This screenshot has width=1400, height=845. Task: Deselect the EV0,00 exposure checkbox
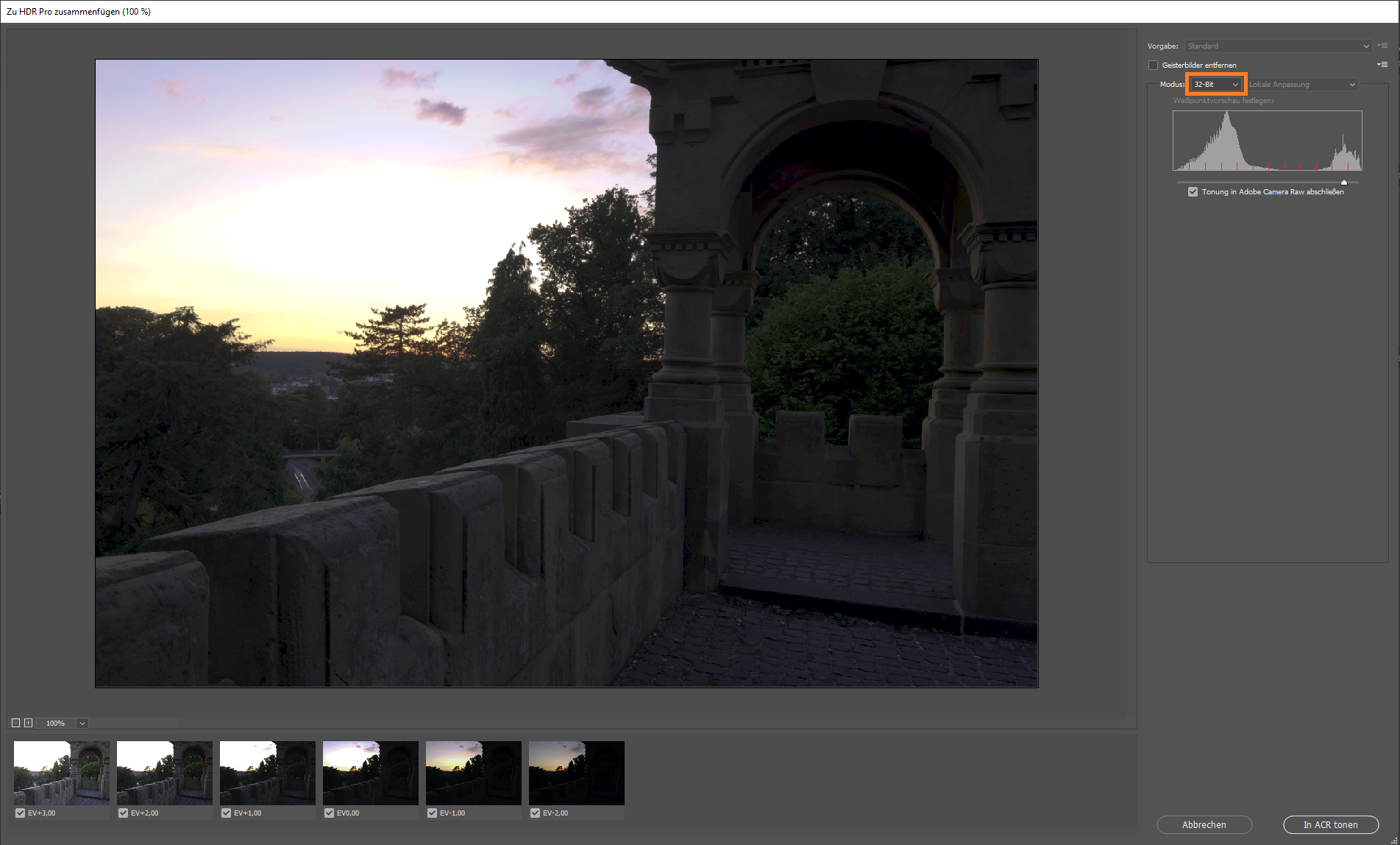[329, 813]
